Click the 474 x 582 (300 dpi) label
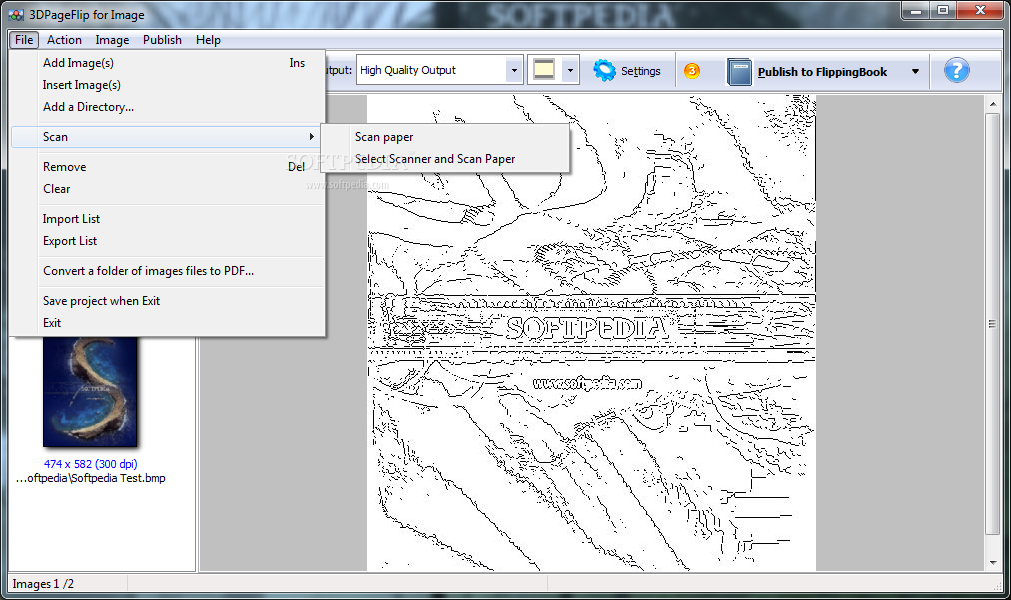This screenshot has width=1011, height=600. 90,464
